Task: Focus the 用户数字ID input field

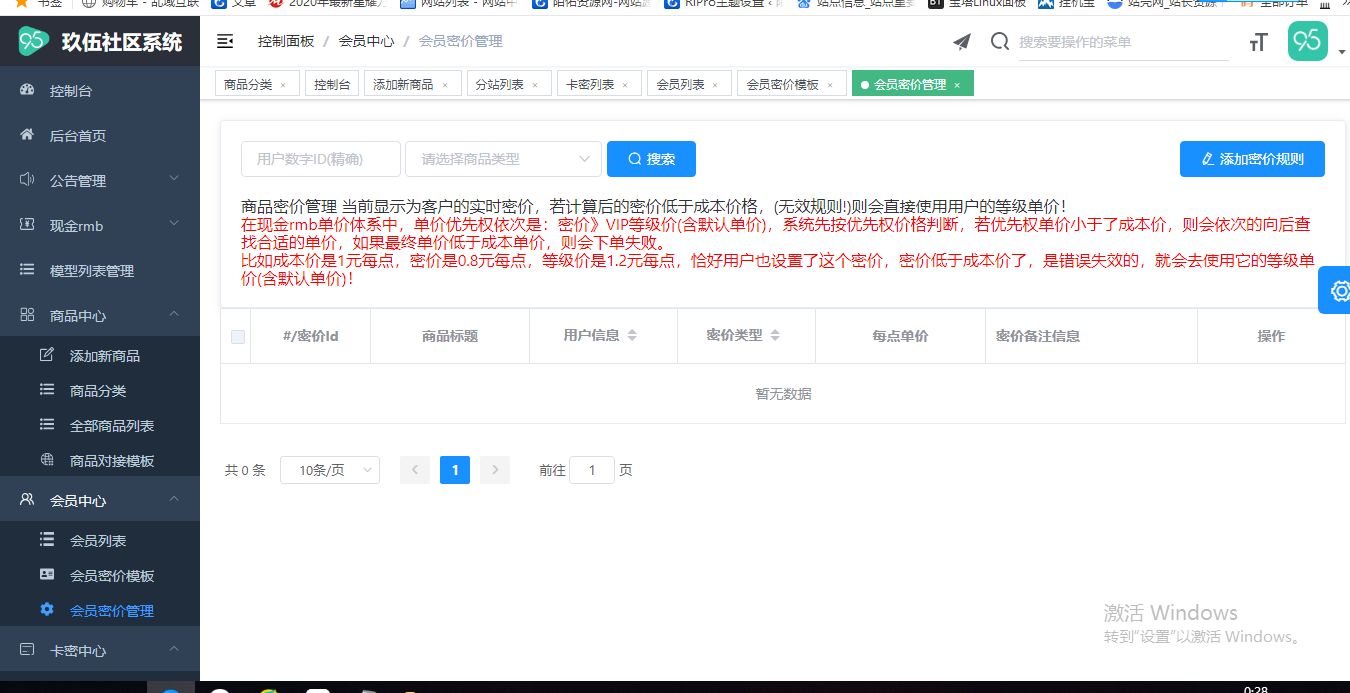Action: (x=321, y=159)
